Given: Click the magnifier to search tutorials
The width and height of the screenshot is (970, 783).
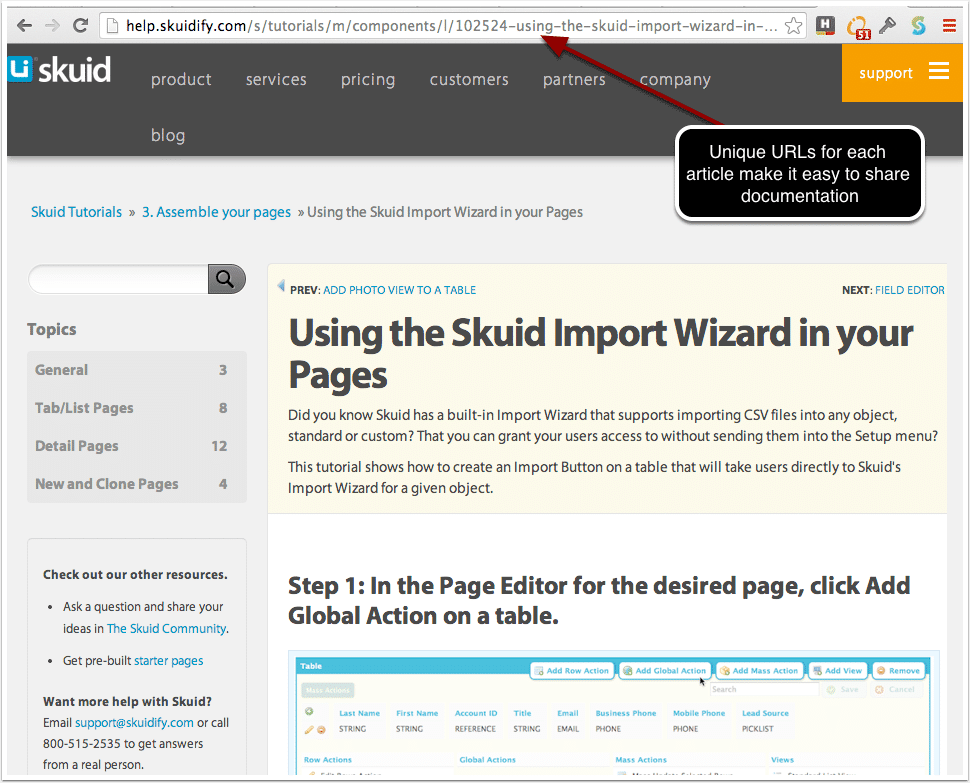Looking at the screenshot, I should point(225,279).
